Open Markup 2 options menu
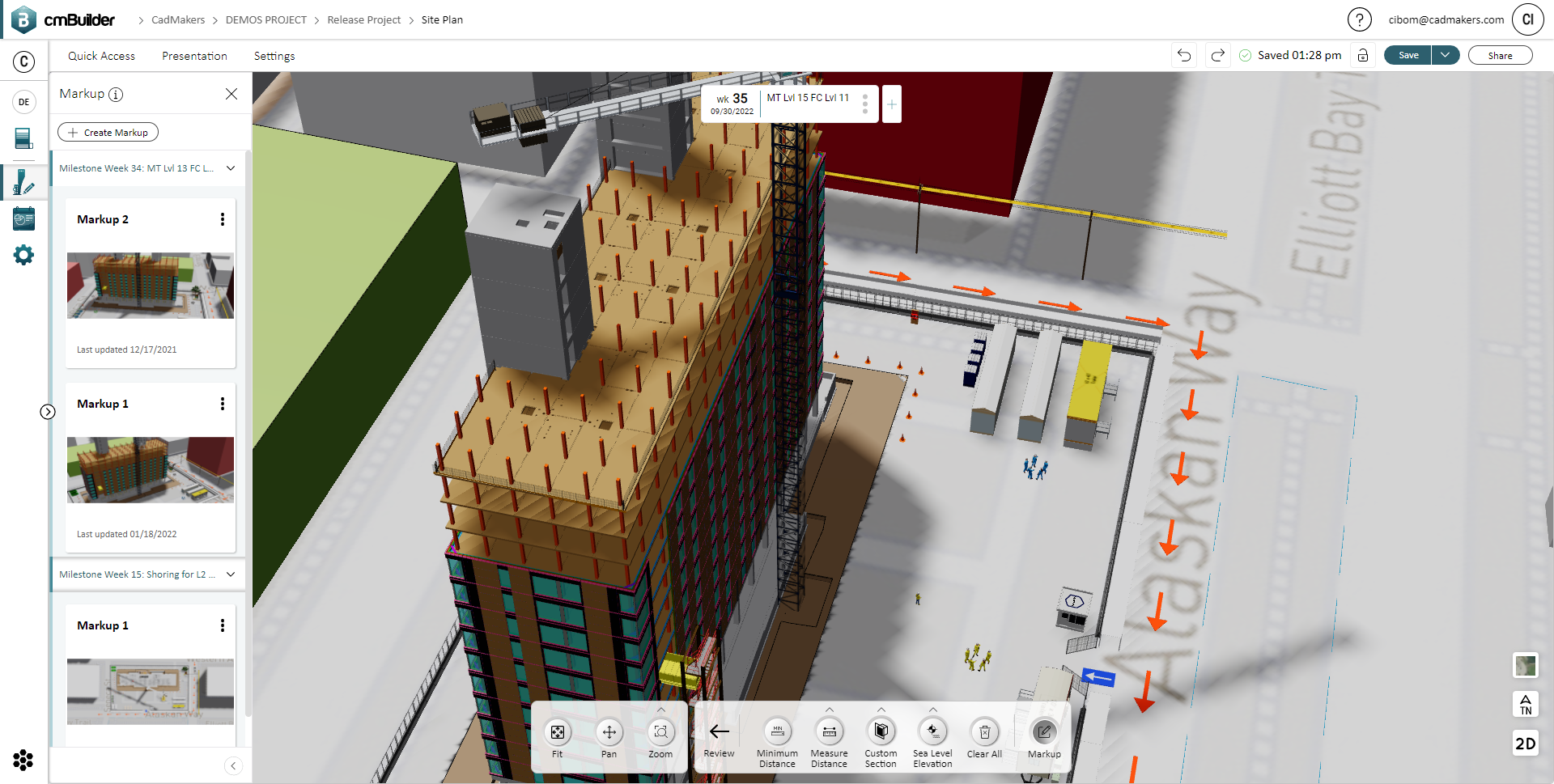 coord(223,219)
